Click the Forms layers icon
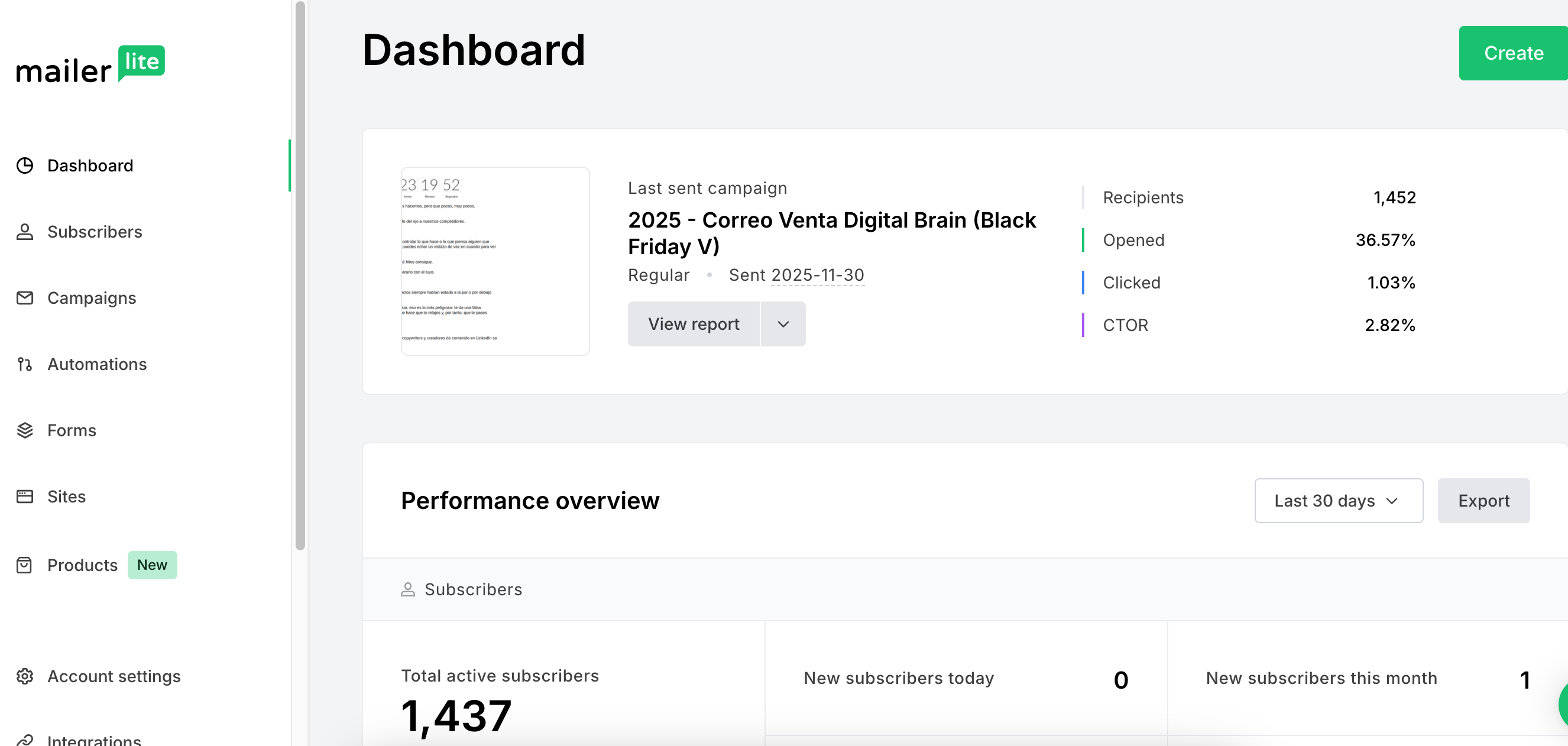This screenshot has height=746, width=1568. tap(25, 430)
